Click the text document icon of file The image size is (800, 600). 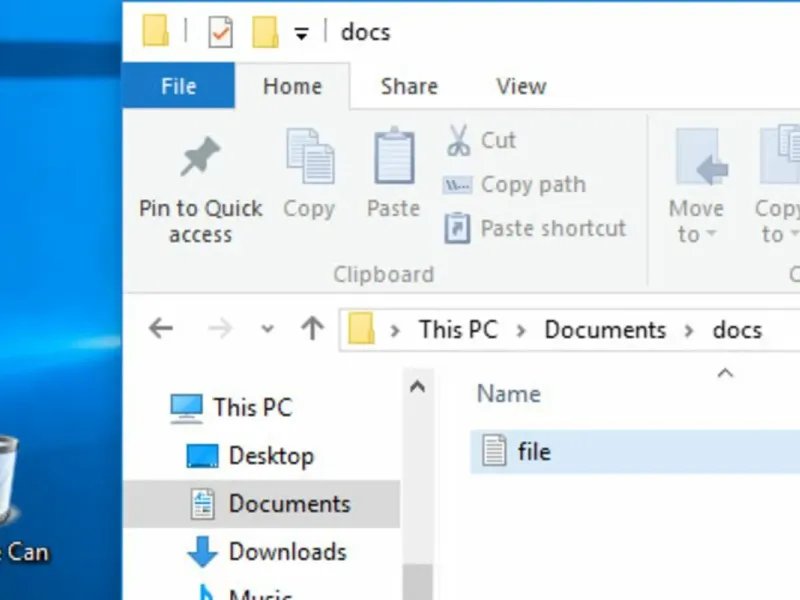click(494, 450)
